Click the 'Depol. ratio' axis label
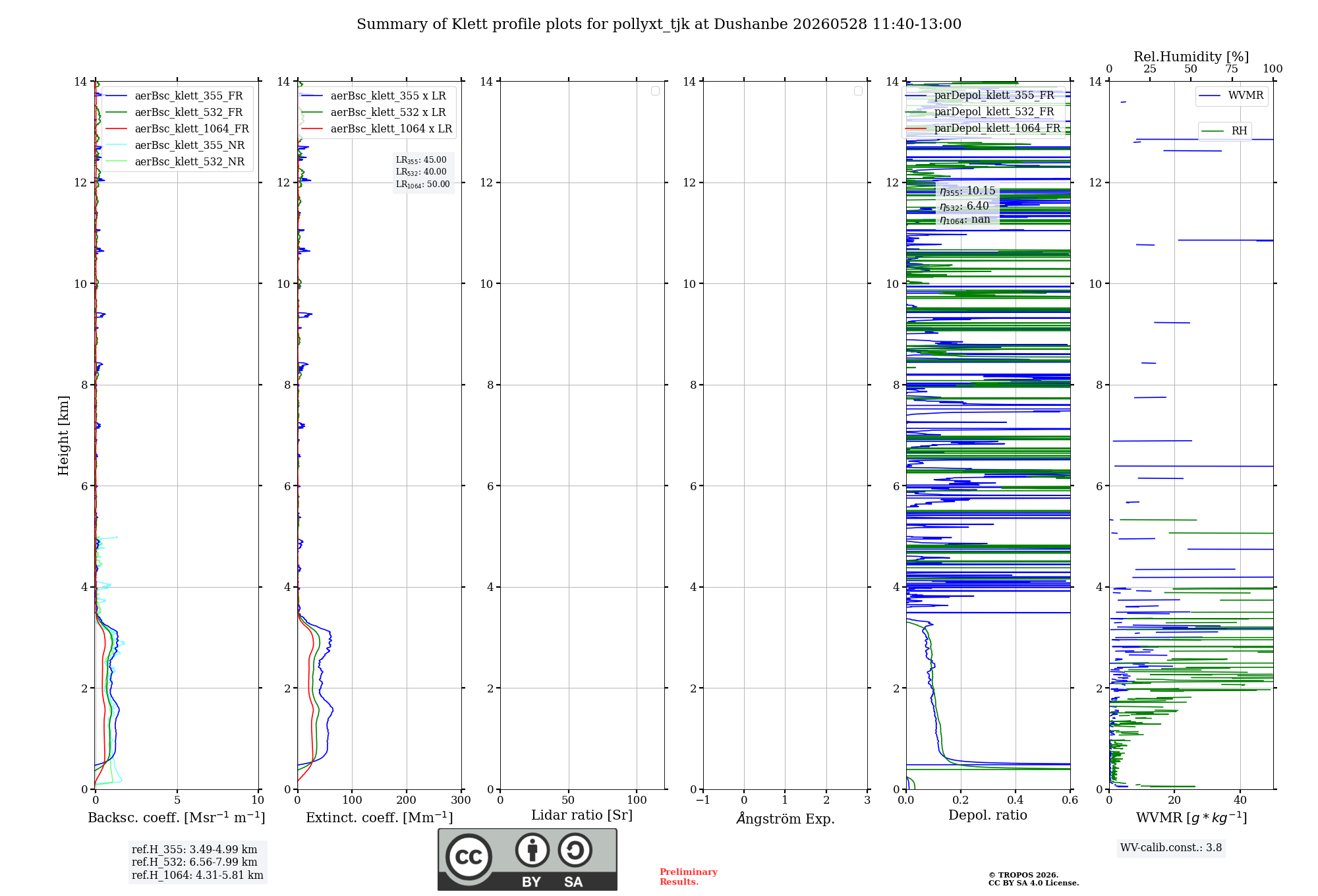The image size is (1318, 896). (988, 816)
